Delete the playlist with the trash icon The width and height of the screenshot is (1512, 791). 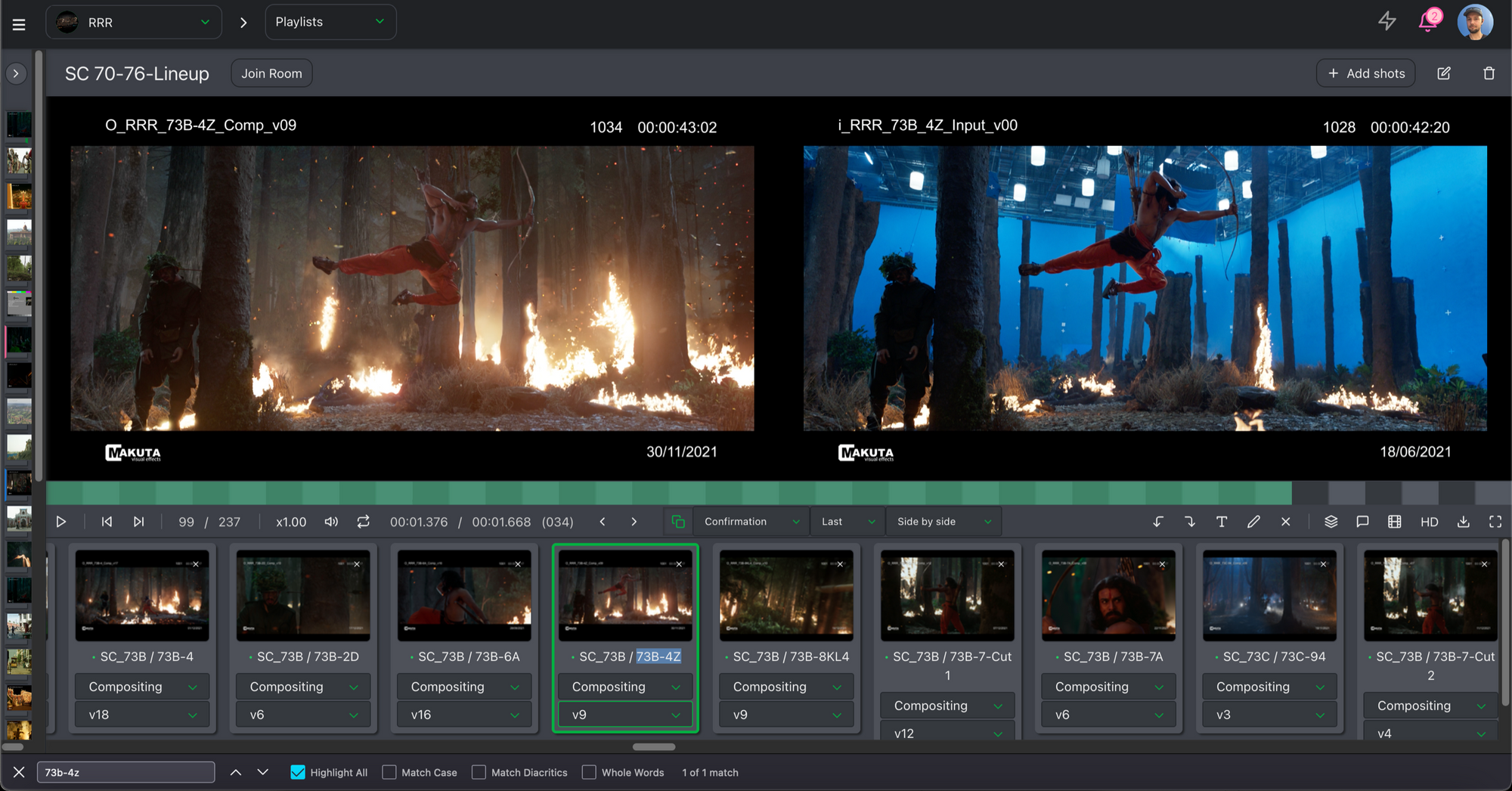click(1489, 73)
